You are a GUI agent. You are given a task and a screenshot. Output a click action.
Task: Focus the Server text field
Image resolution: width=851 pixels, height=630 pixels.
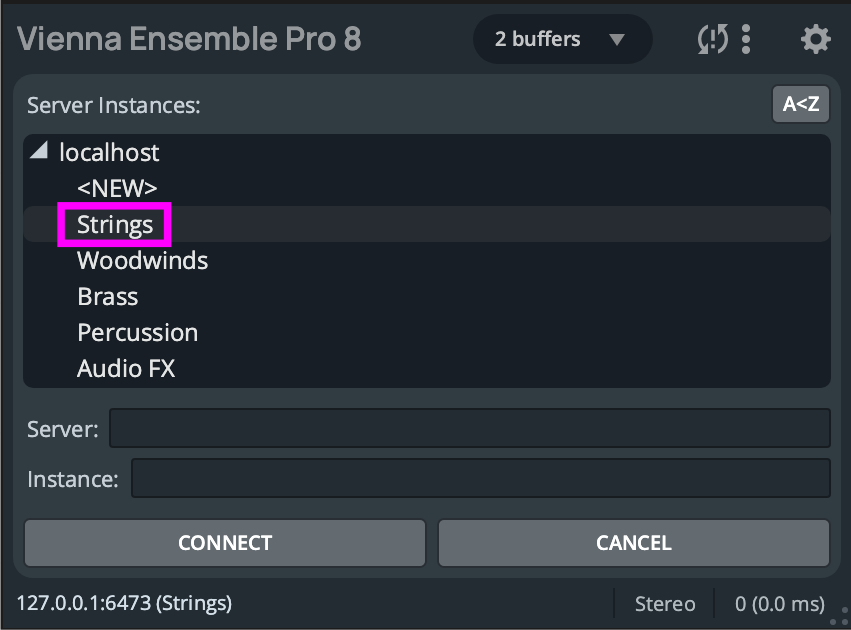pyautogui.click(x=469, y=428)
